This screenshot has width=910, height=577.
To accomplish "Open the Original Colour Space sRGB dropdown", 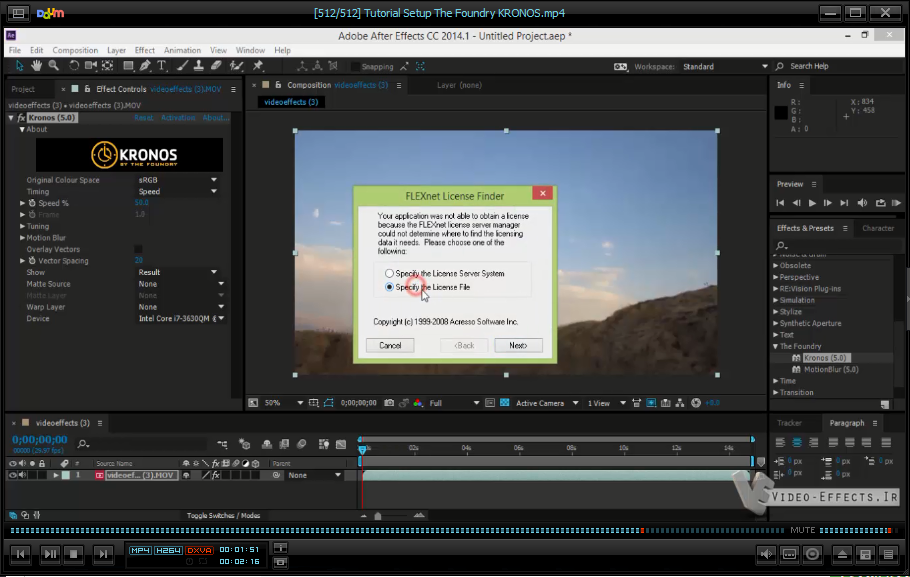I will tap(177, 180).
